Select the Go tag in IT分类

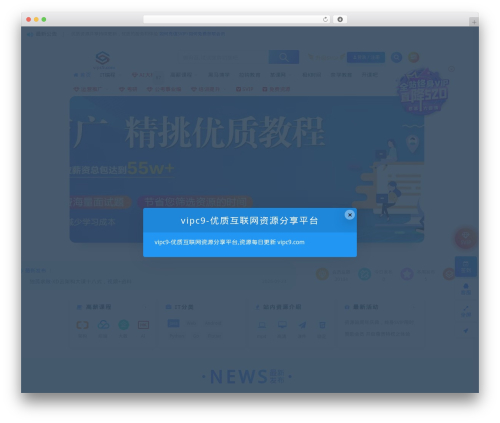tap(196, 336)
